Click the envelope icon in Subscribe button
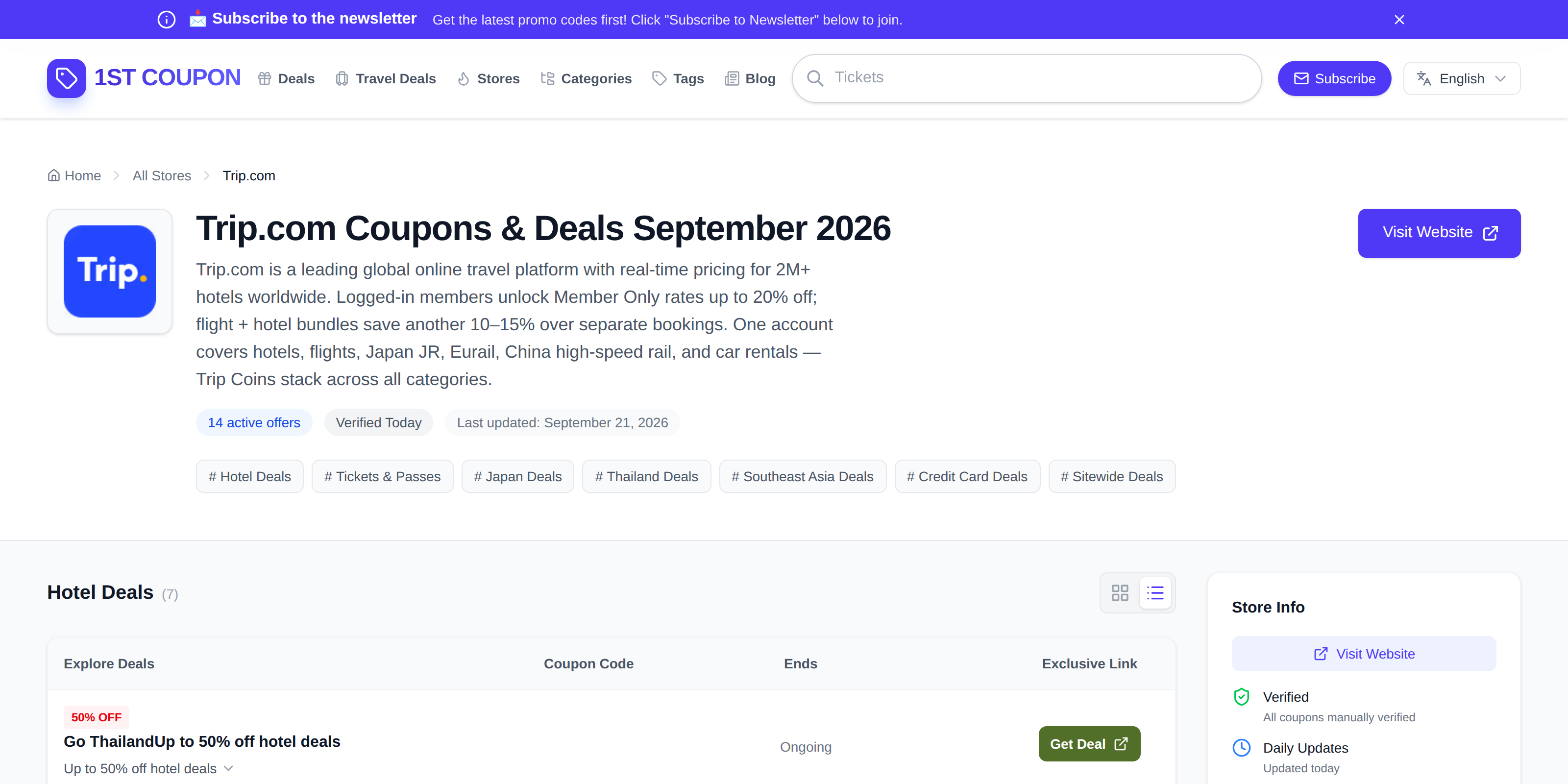The width and height of the screenshot is (1568, 784). 1301,78
